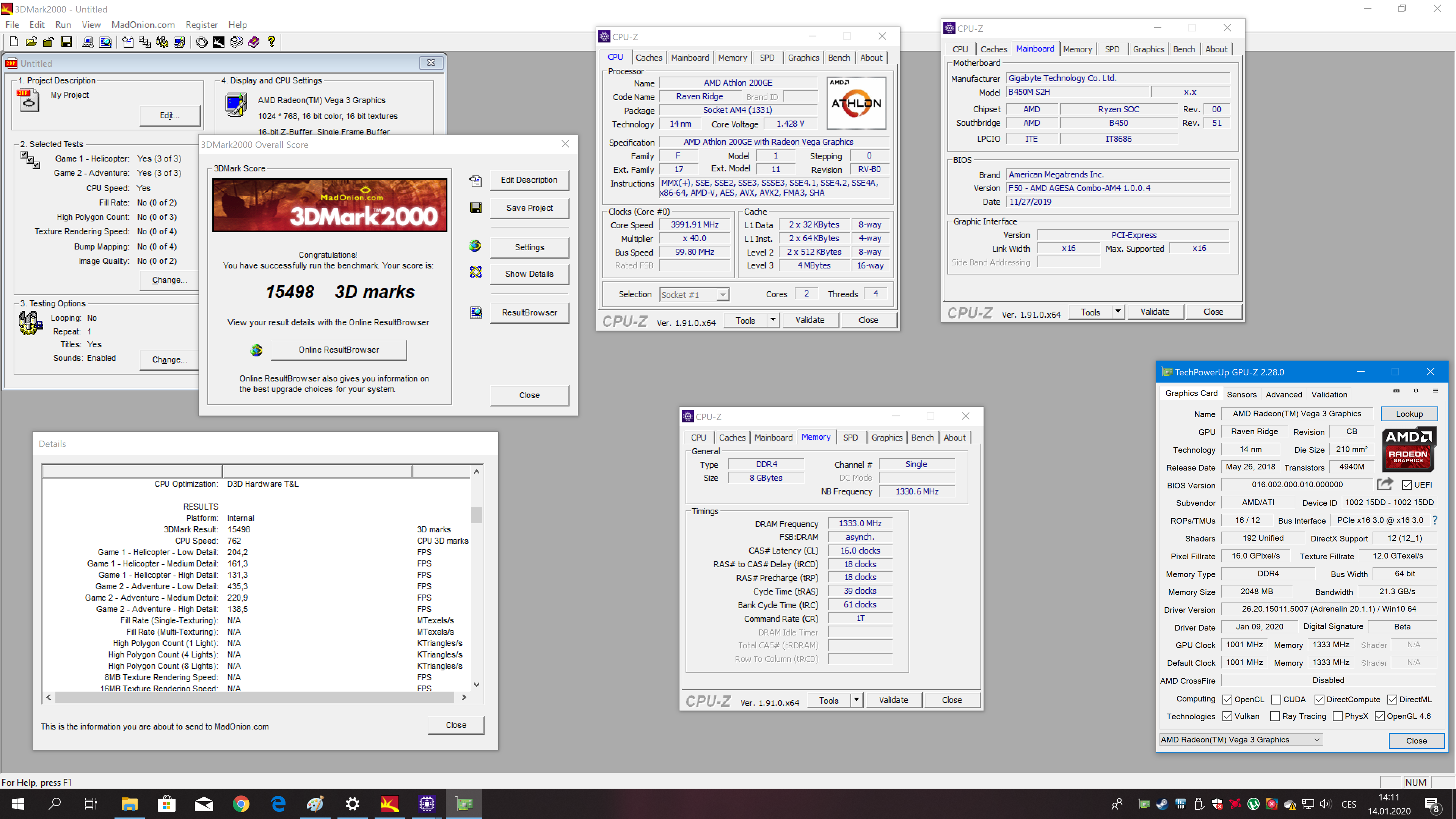This screenshot has height=819, width=1456.
Task: Toggle the Vulkan checkbox
Action: (1227, 716)
